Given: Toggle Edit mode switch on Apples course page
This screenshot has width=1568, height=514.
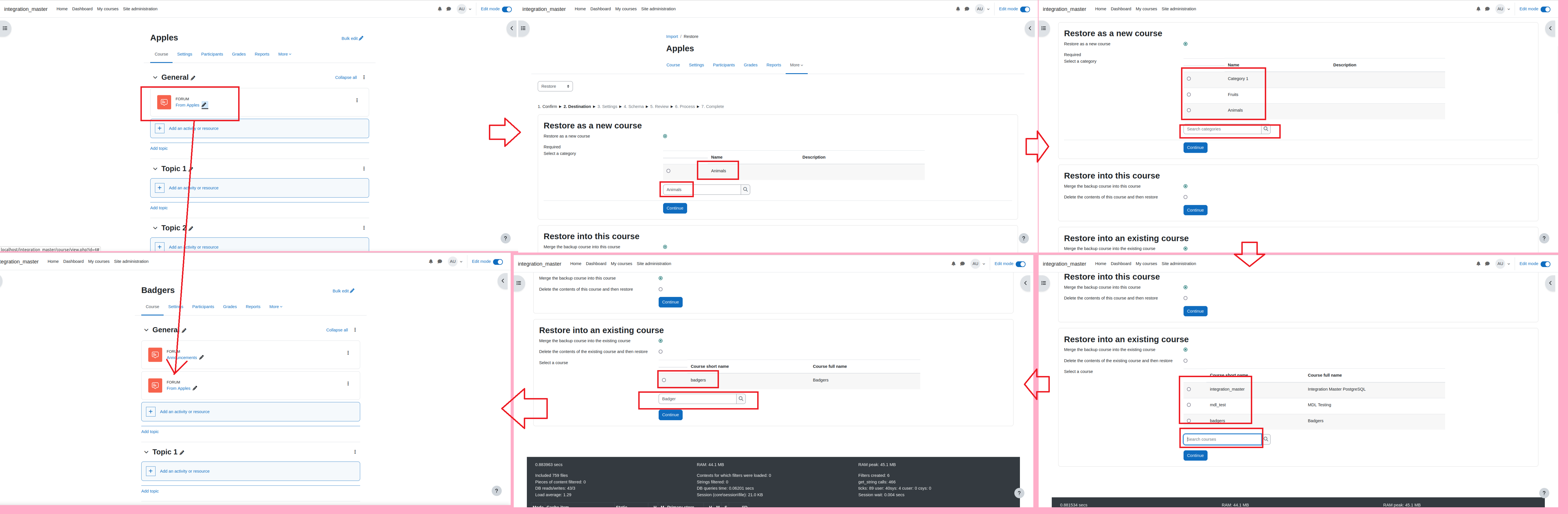Looking at the screenshot, I should pos(507,9).
